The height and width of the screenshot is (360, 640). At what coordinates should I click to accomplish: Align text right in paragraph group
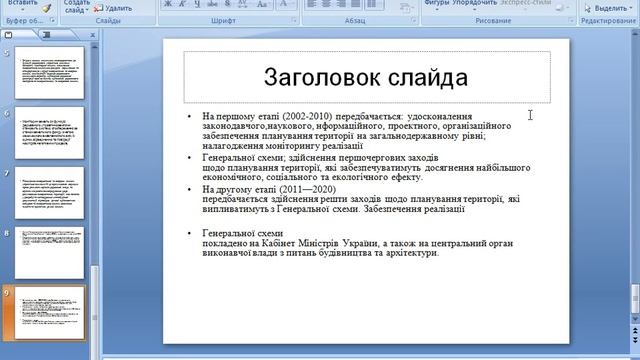(x=341, y=4)
